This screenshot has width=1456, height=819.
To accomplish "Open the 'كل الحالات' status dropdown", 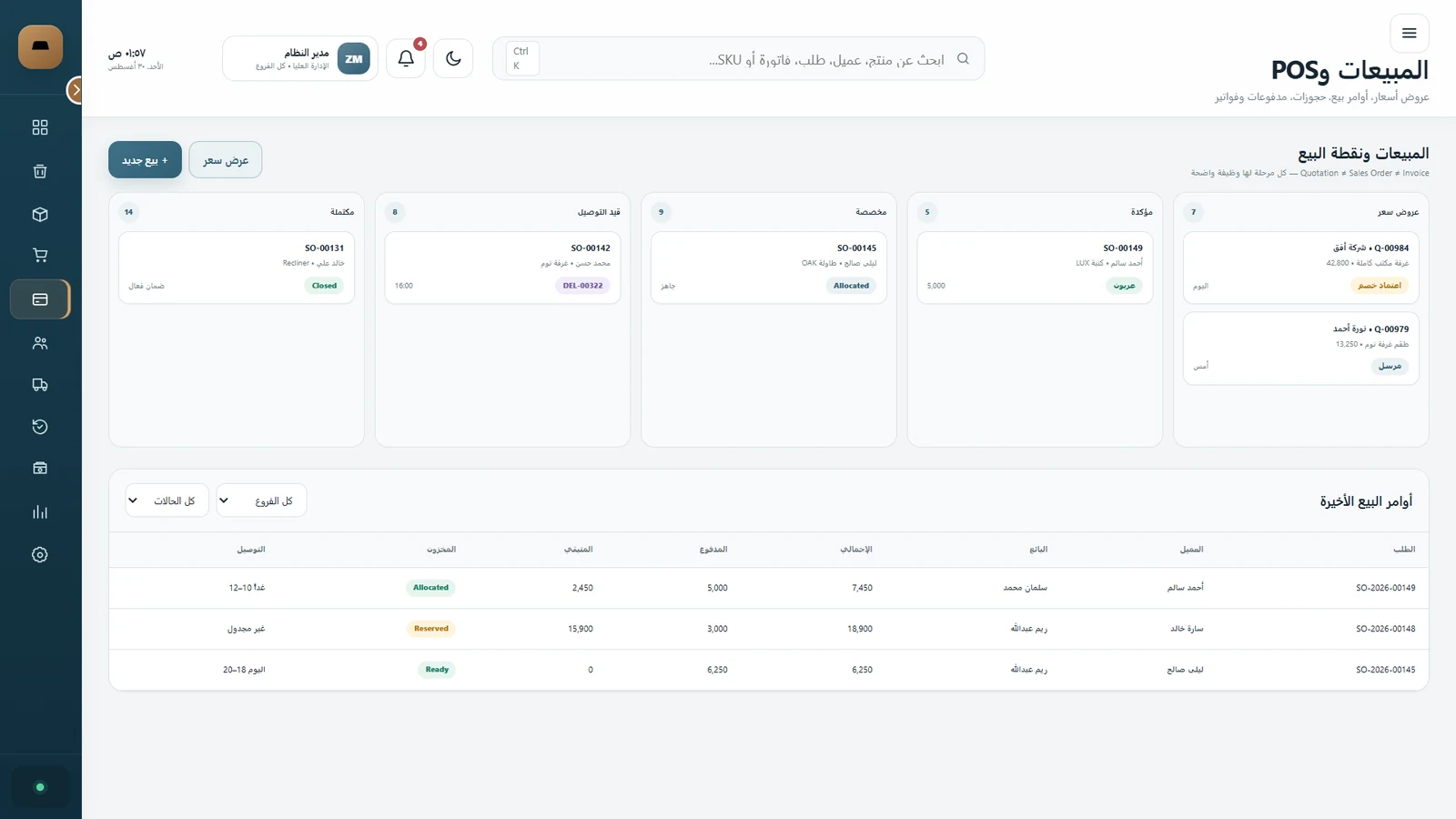I will click(167, 500).
